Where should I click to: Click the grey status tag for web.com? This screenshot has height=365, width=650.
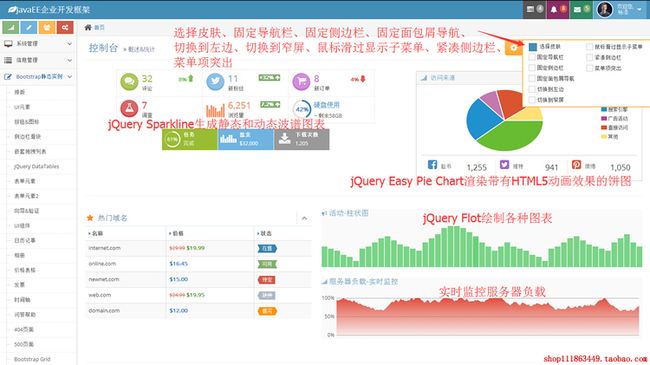267,295
